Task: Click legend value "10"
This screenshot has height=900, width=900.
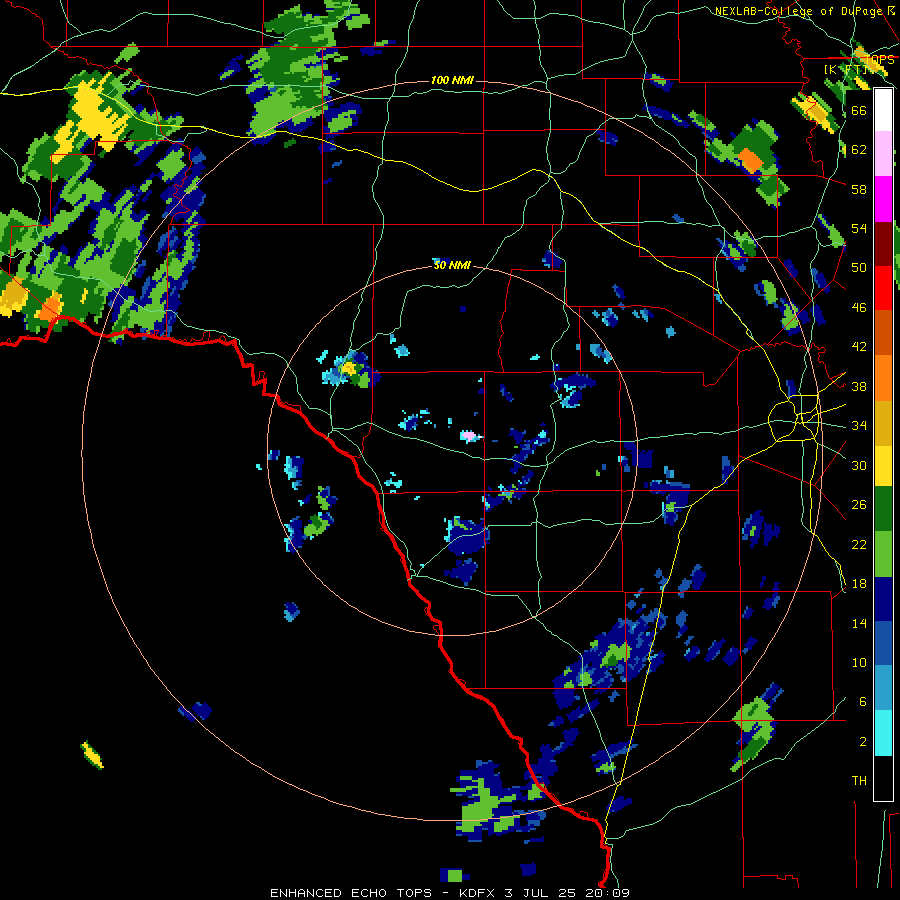Action: tap(859, 662)
